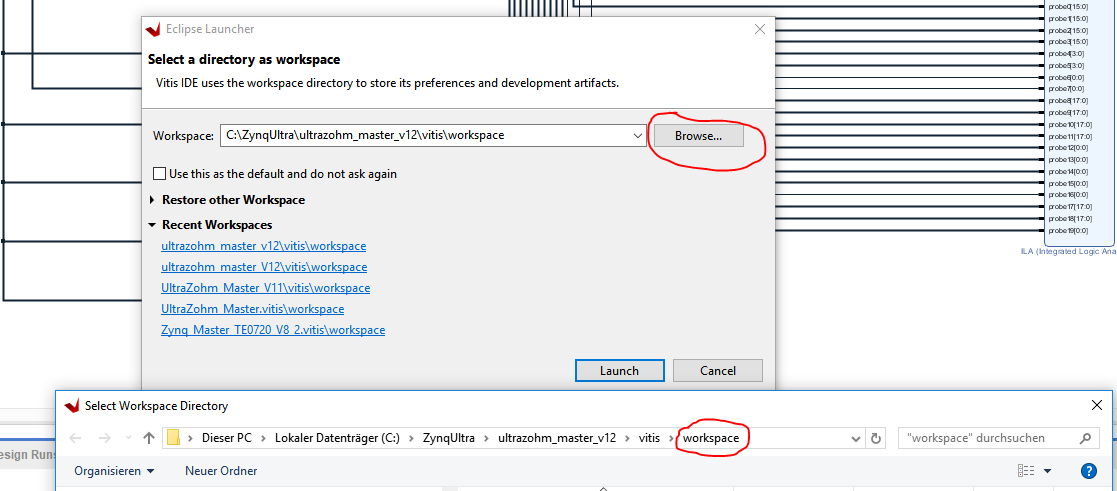This screenshot has width=1117, height=491.
Task: Select the Zynq_Master_TE0720_V8_2 workspace link
Action: (x=272, y=330)
